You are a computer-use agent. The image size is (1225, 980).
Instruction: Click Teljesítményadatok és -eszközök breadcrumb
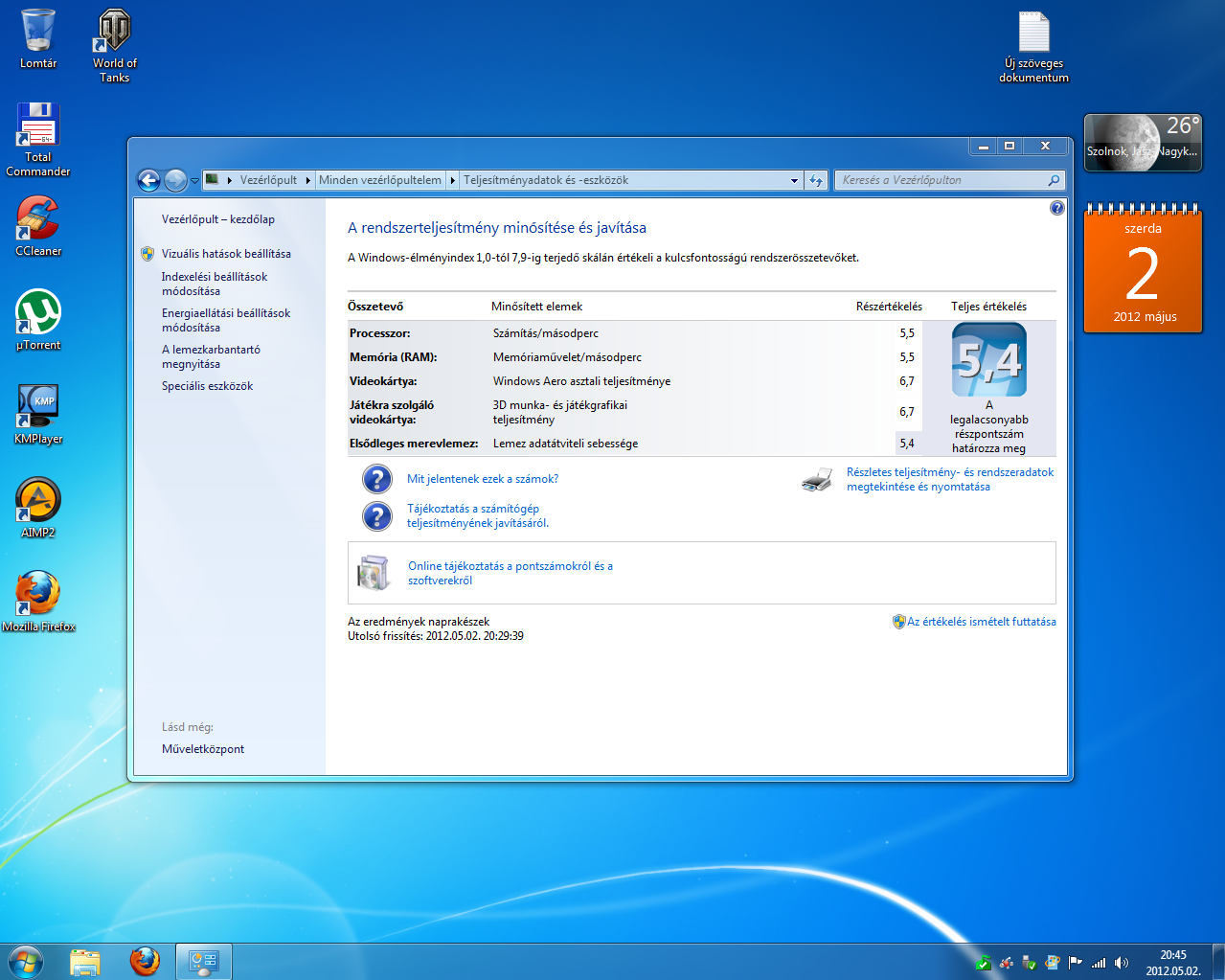(x=546, y=180)
